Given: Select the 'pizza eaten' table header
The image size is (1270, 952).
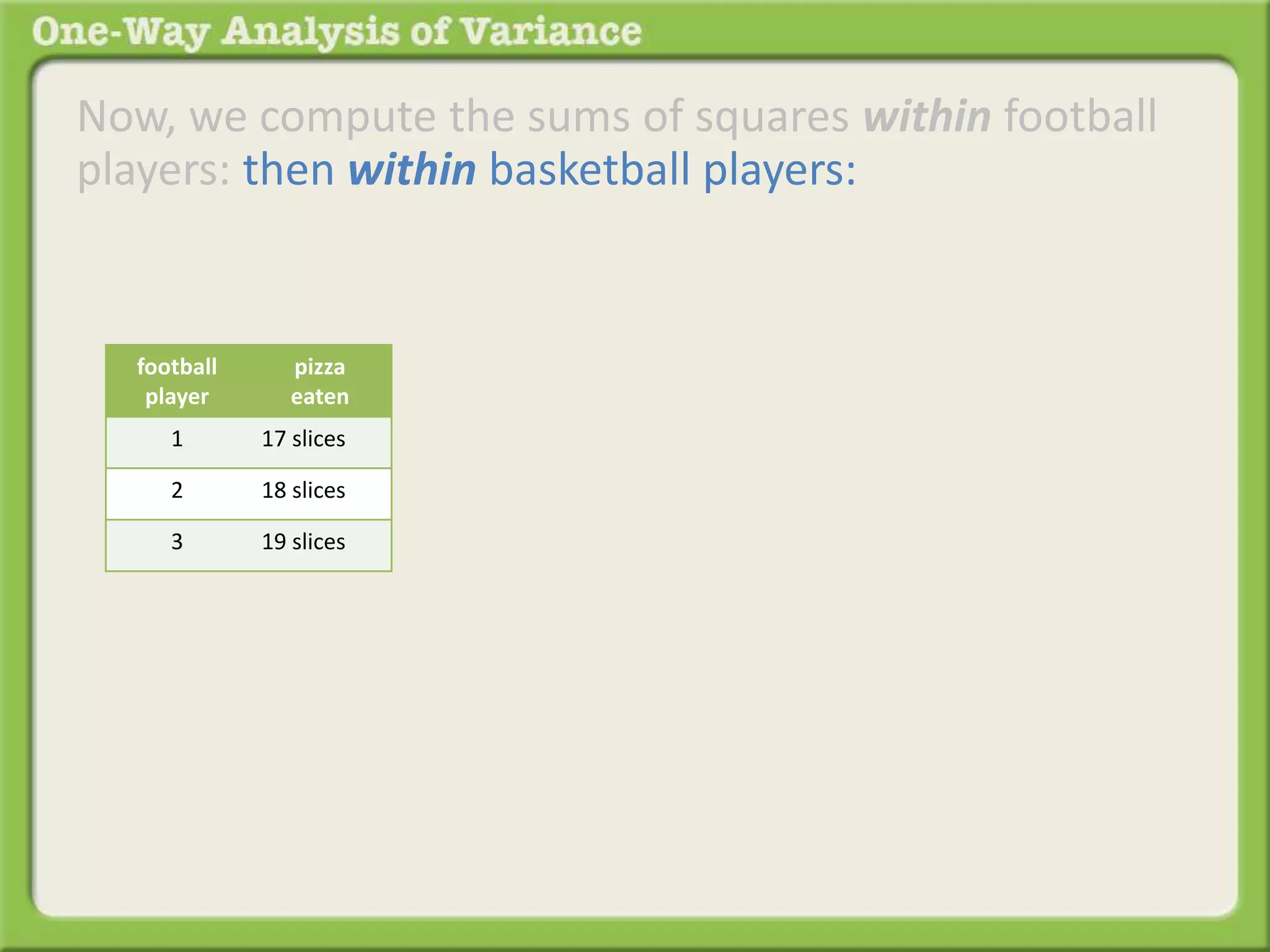Looking at the screenshot, I should point(319,381).
